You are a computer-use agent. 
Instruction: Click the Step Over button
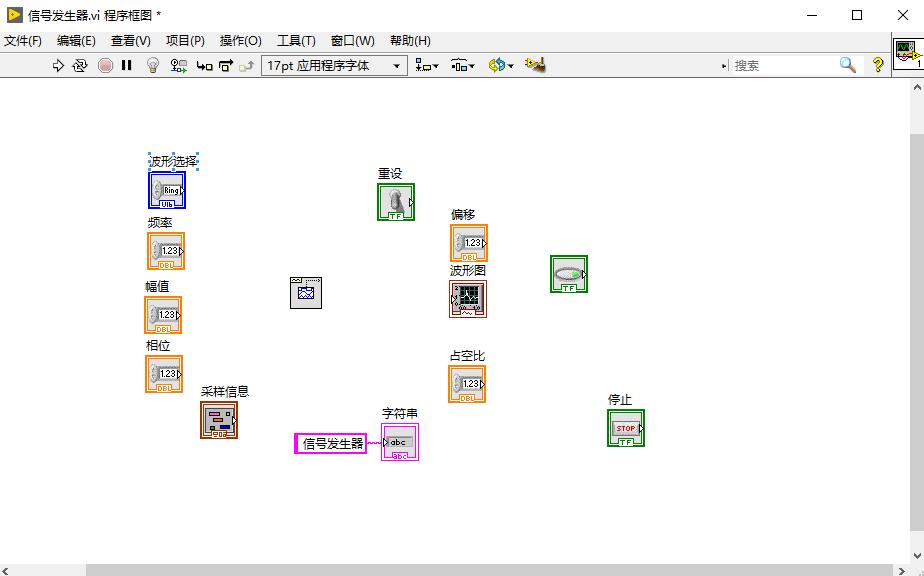(226, 65)
